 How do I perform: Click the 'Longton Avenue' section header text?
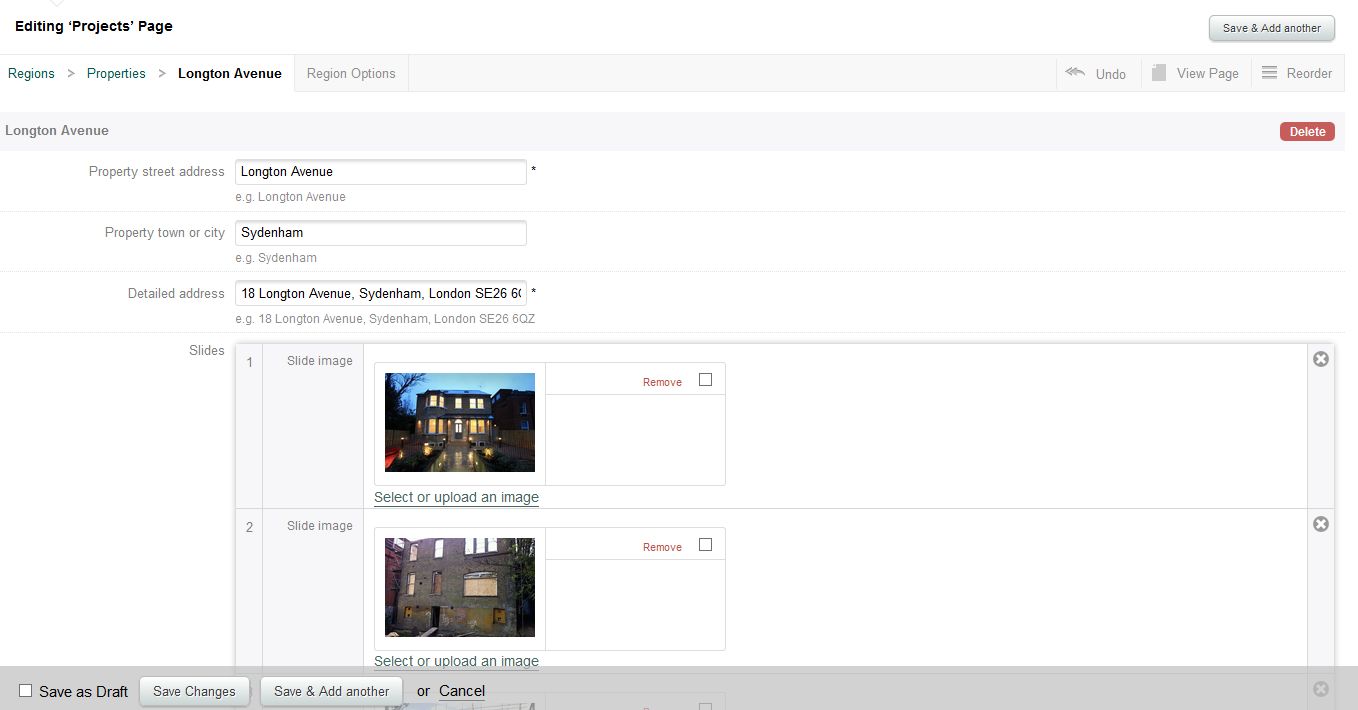[x=57, y=131]
